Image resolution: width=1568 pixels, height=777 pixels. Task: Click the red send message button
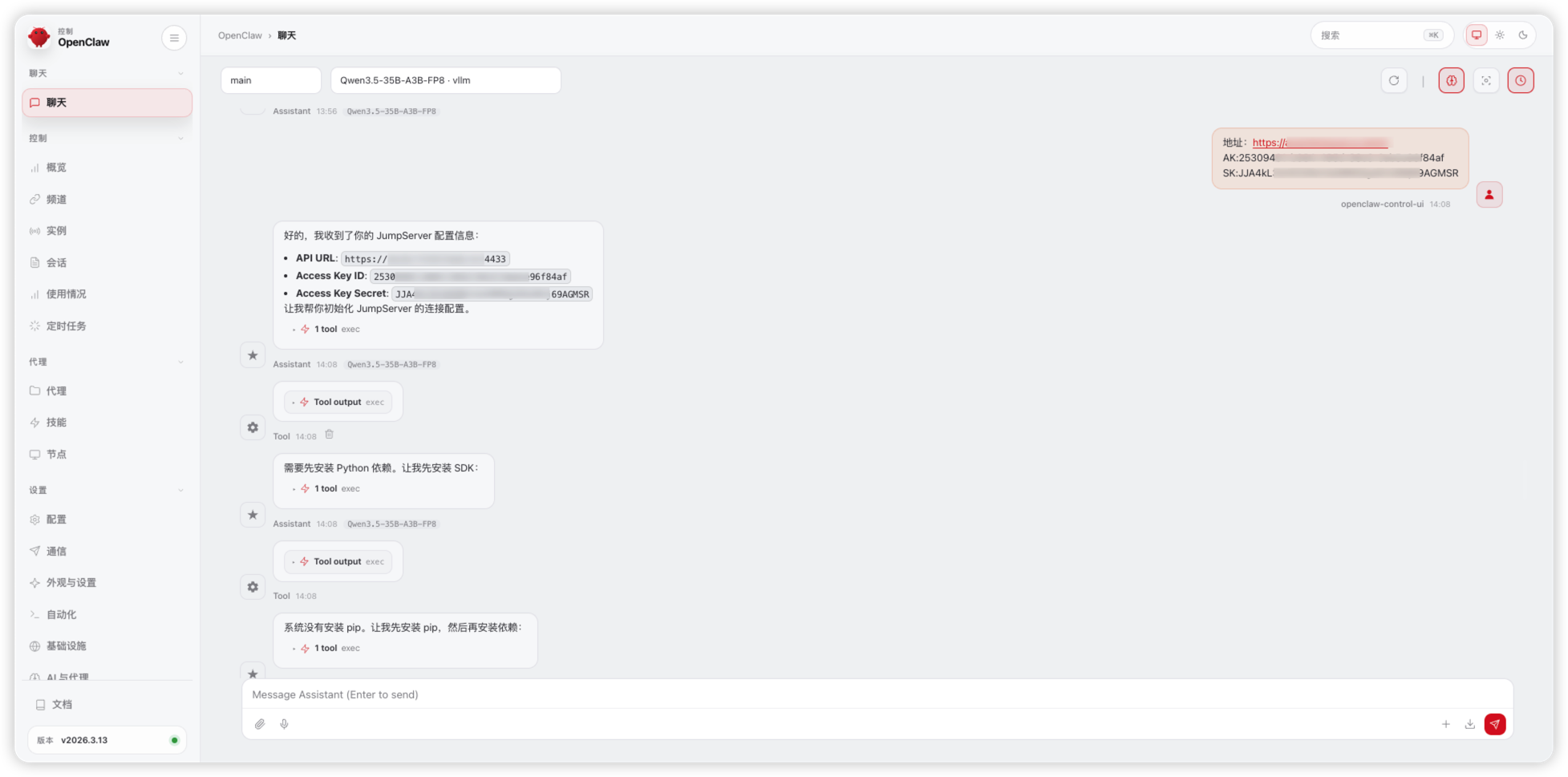click(x=1494, y=724)
